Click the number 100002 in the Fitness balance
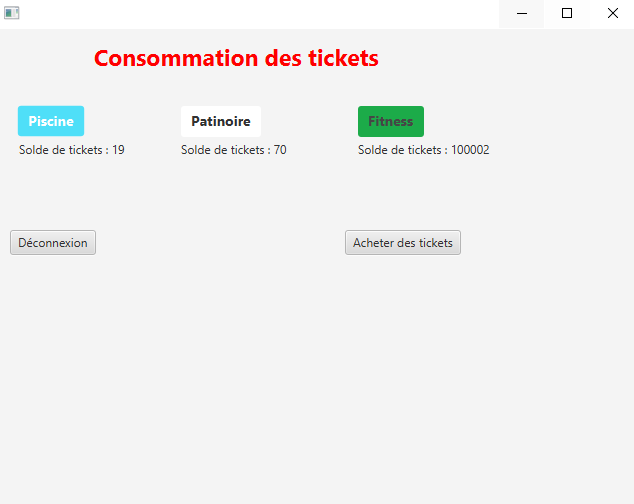The width and height of the screenshot is (634, 504). tap(470, 150)
